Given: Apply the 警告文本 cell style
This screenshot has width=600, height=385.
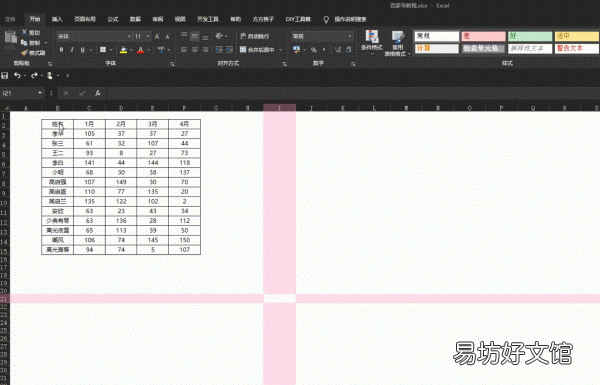Looking at the screenshot, I should pos(576,48).
